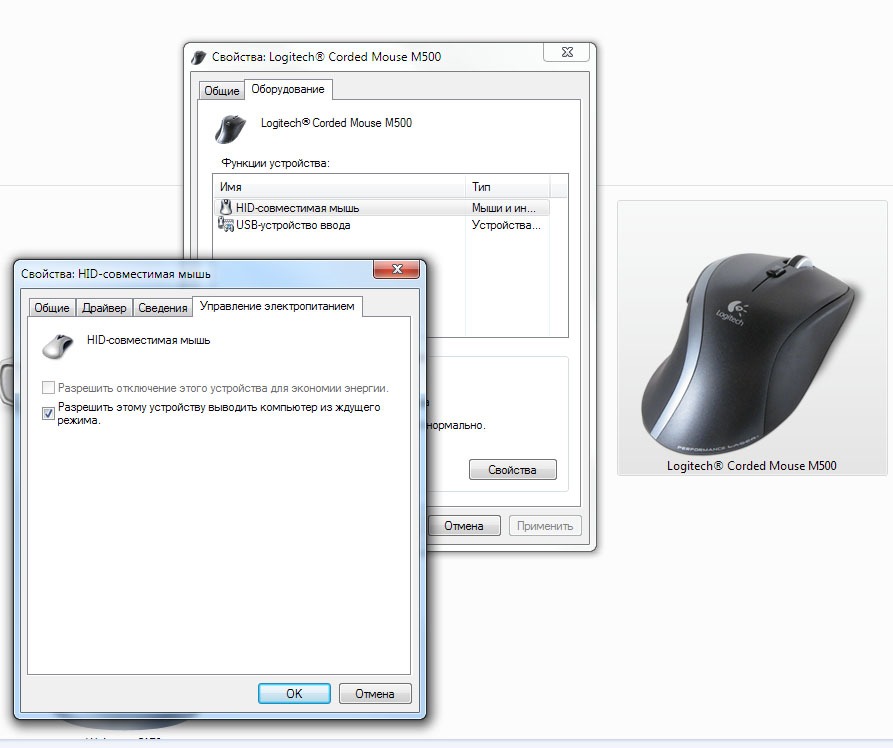
Task: Select 'USB-устройство ввода' list row
Action: point(382,224)
